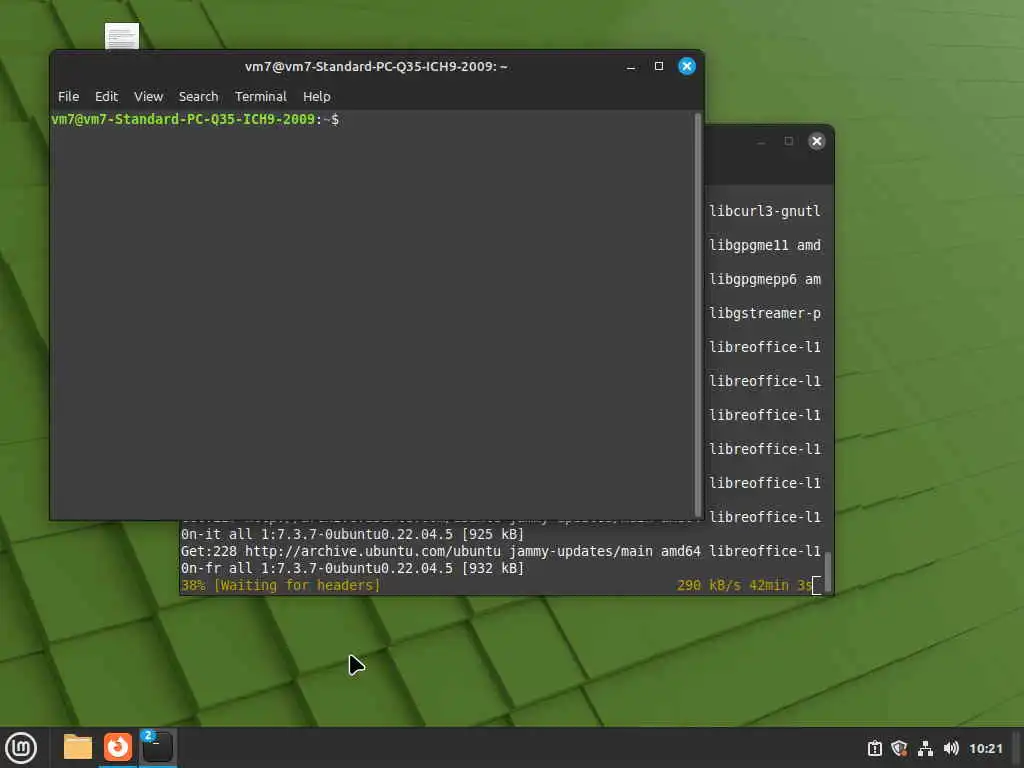Click the background terminal scrollbar
Image resolution: width=1024 pixels, height=768 pixels.
coord(828,571)
